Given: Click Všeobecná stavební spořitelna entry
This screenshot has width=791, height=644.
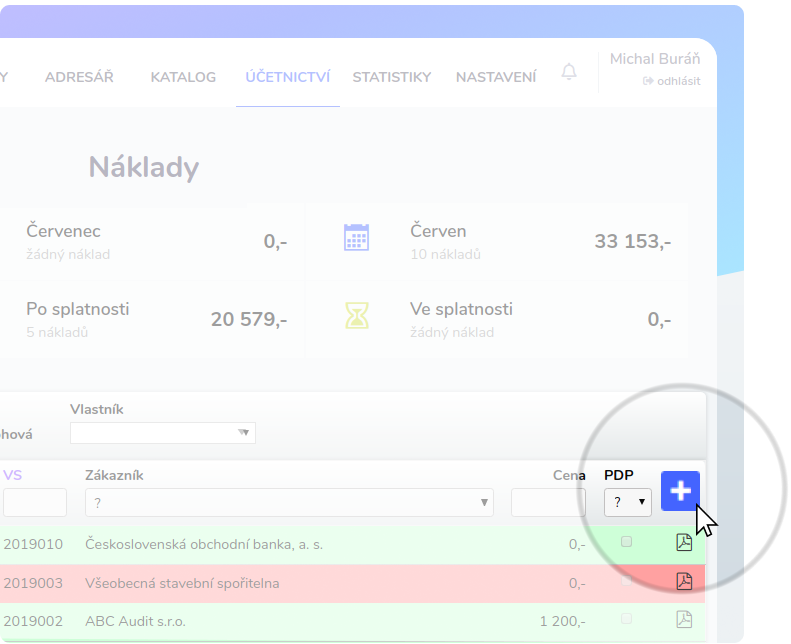Looking at the screenshot, I should pos(182,583).
